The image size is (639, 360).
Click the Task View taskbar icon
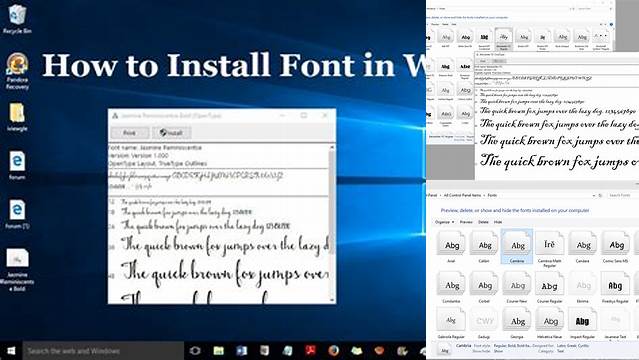(195, 351)
